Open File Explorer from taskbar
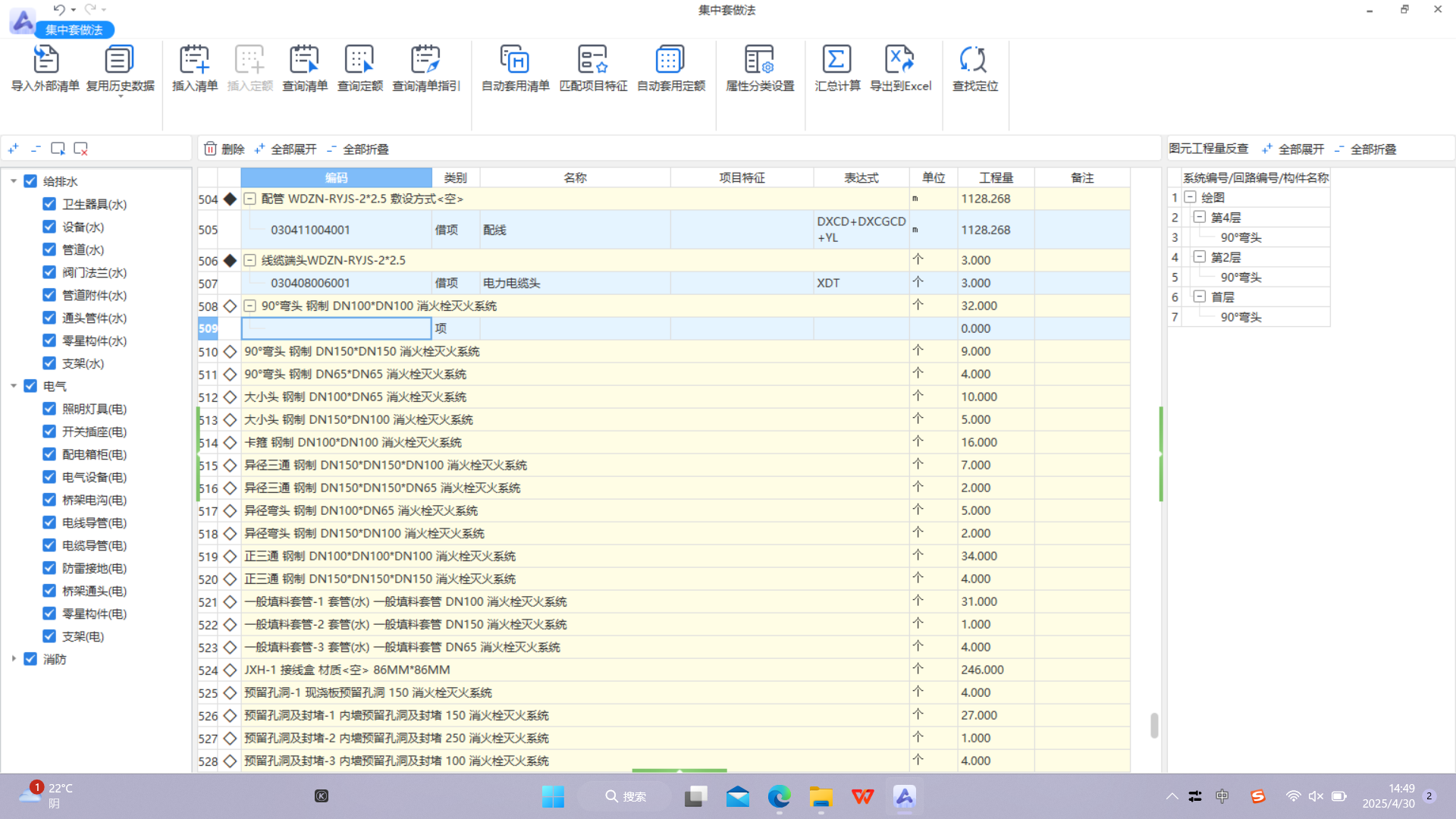The width and height of the screenshot is (1456, 819). [x=821, y=796]
